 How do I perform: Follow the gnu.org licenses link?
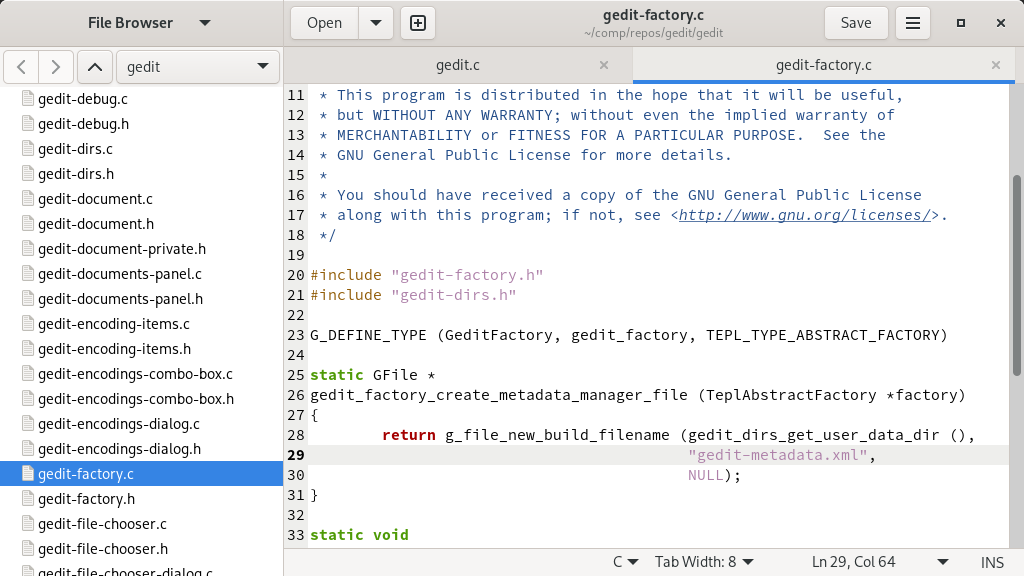tap(805, 215)
